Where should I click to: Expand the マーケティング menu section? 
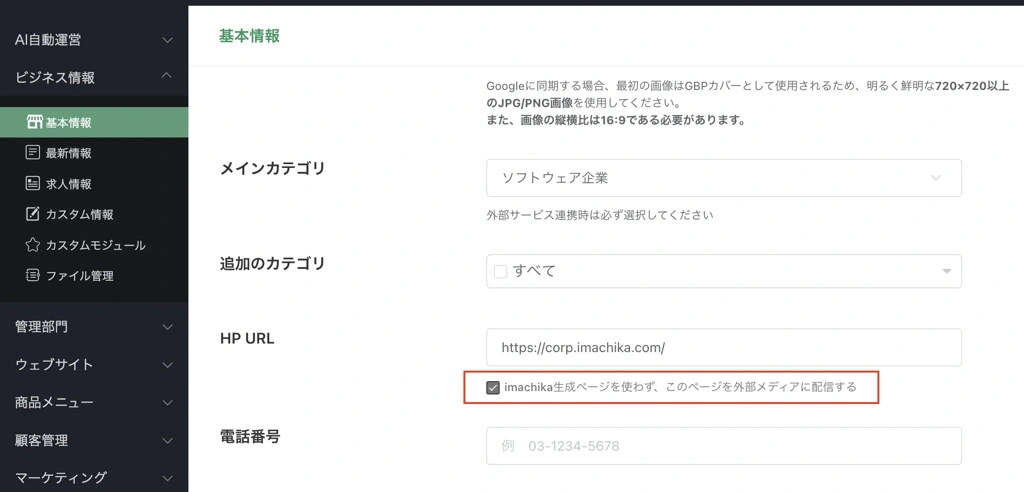94,477
